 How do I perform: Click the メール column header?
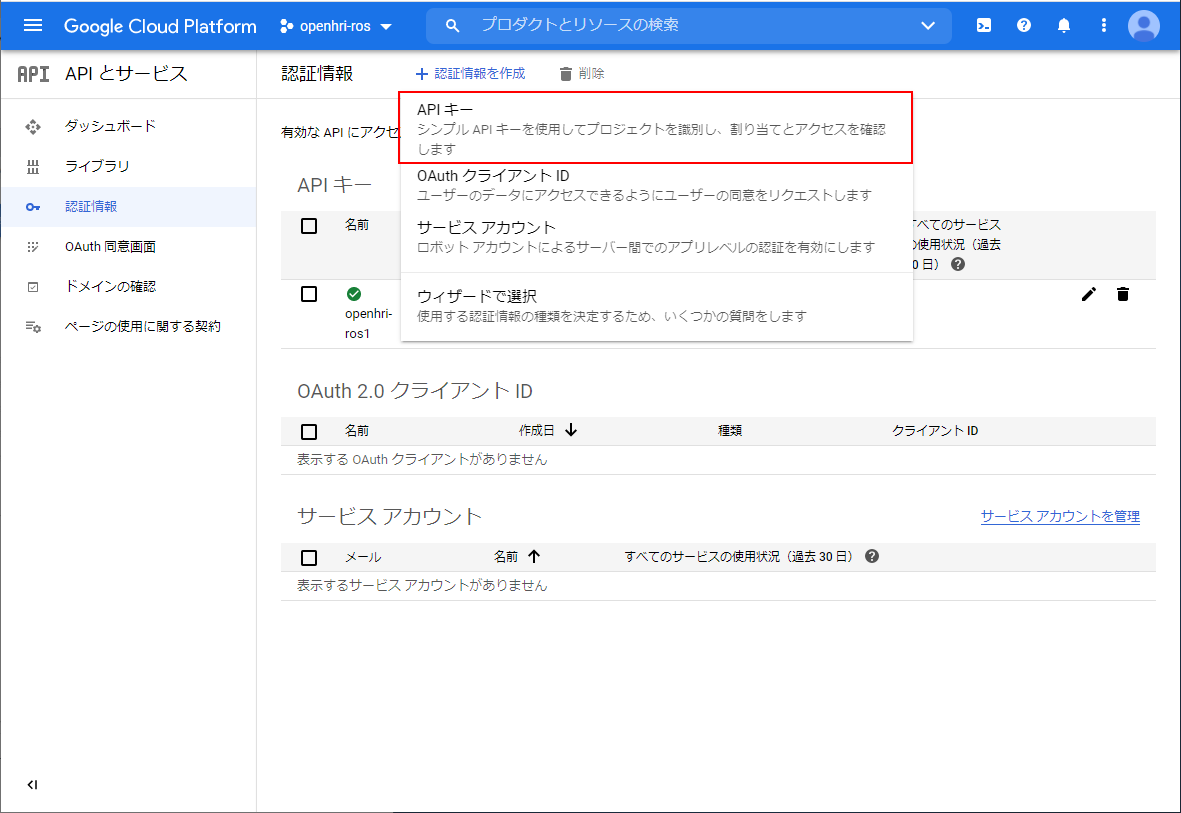[x=363, y=557]
